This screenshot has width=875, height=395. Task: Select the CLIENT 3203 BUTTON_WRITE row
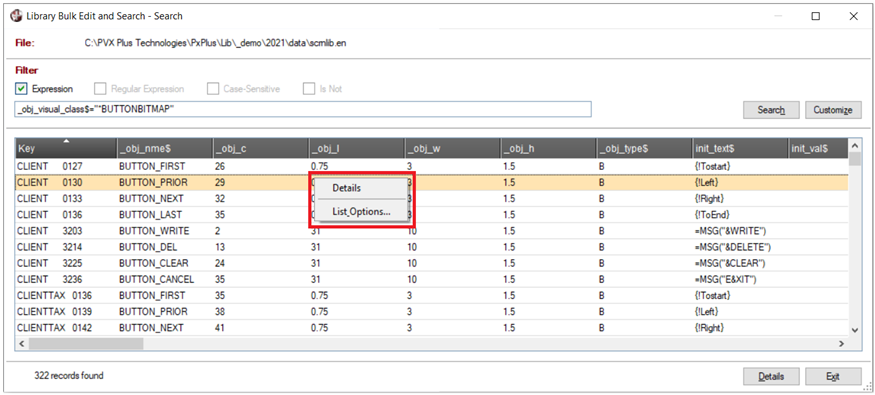tap(432, 231)
